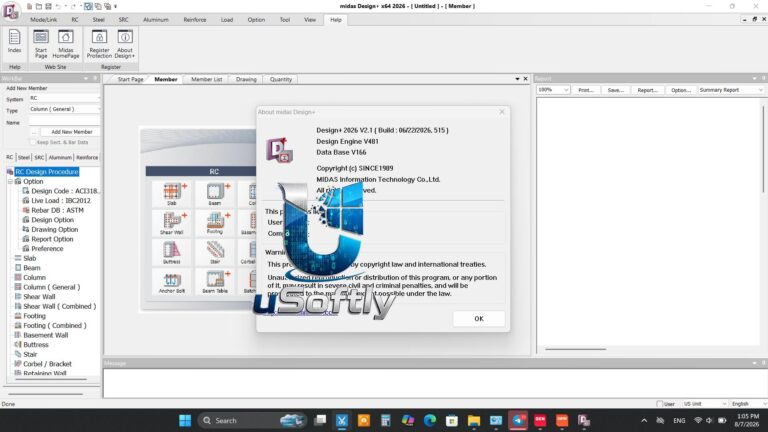This screenshot has height=432, width=768.
Task: Click the Buttress member icon
Action: (172, 253)
